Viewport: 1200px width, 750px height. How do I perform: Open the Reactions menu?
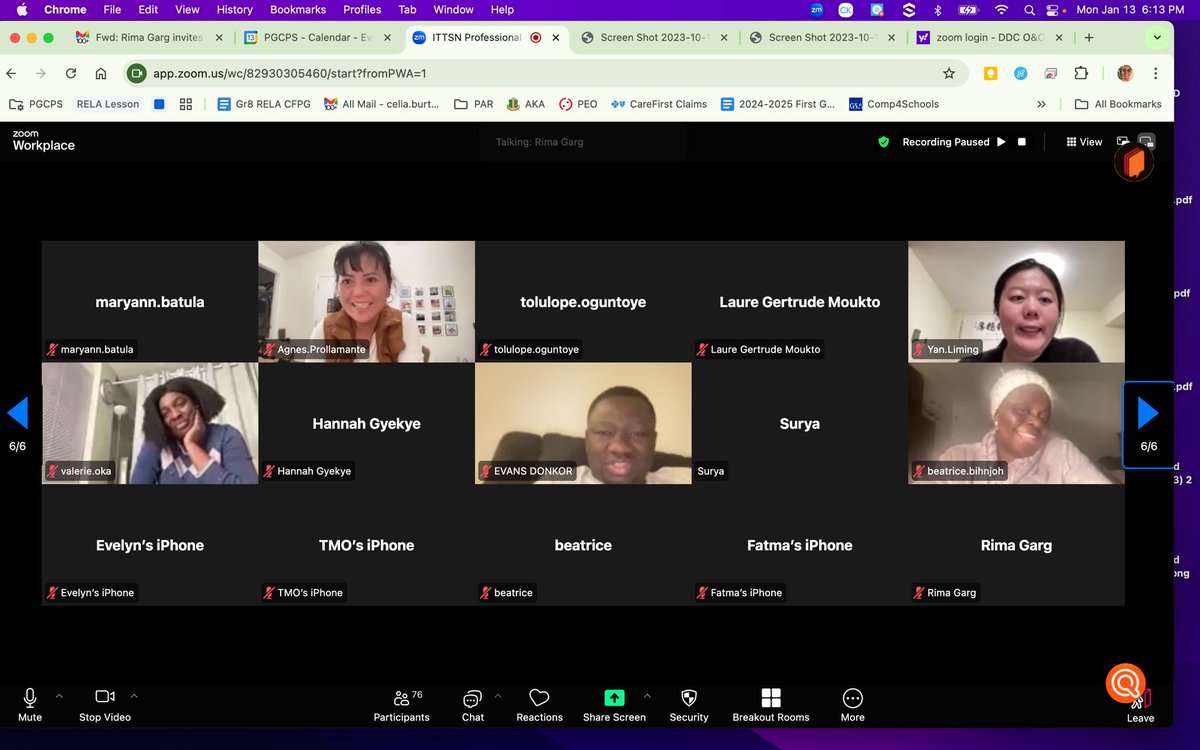[540, 704]
